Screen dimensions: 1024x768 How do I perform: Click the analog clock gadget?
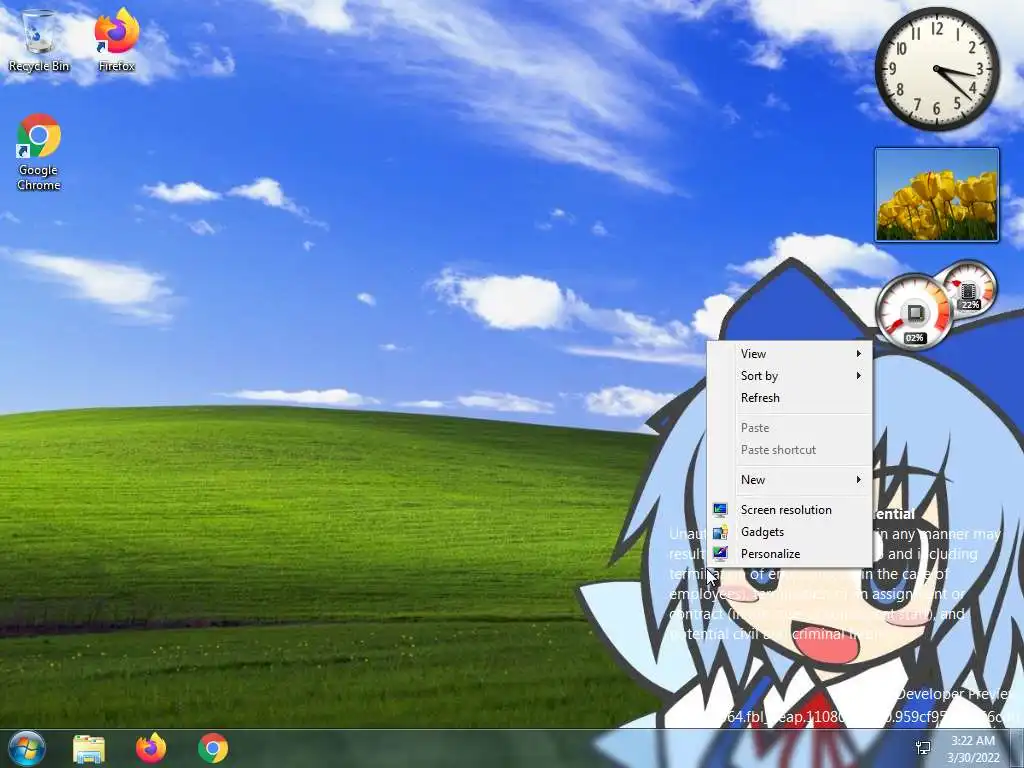tap(936, 69)
